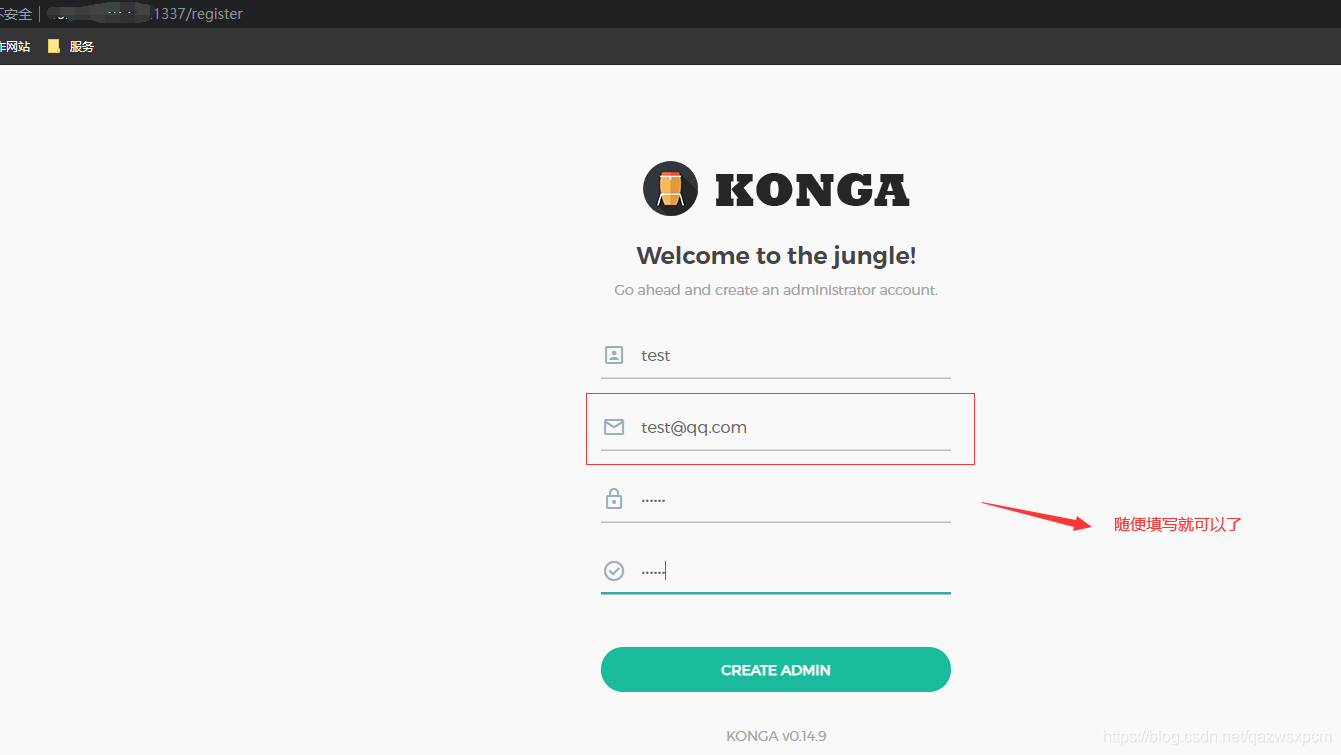The image size is (1341, 755).
Task: Click the padlock icon beside the password
Action: (614, 498)
